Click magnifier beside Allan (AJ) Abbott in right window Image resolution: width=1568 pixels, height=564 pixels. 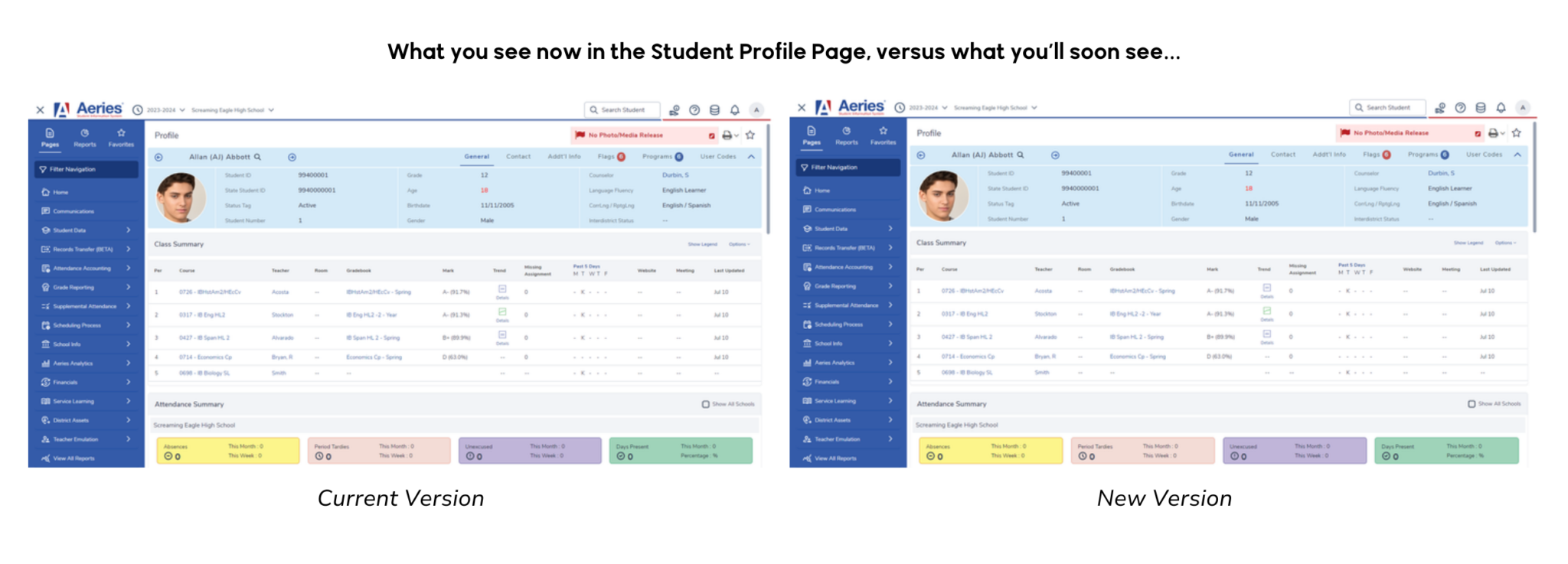(1020, 155)
